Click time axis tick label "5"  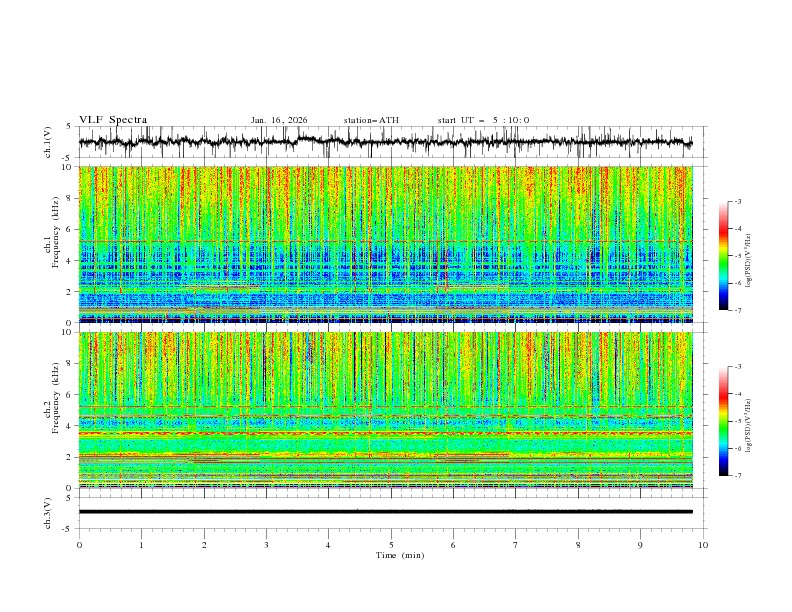[391, 545]
